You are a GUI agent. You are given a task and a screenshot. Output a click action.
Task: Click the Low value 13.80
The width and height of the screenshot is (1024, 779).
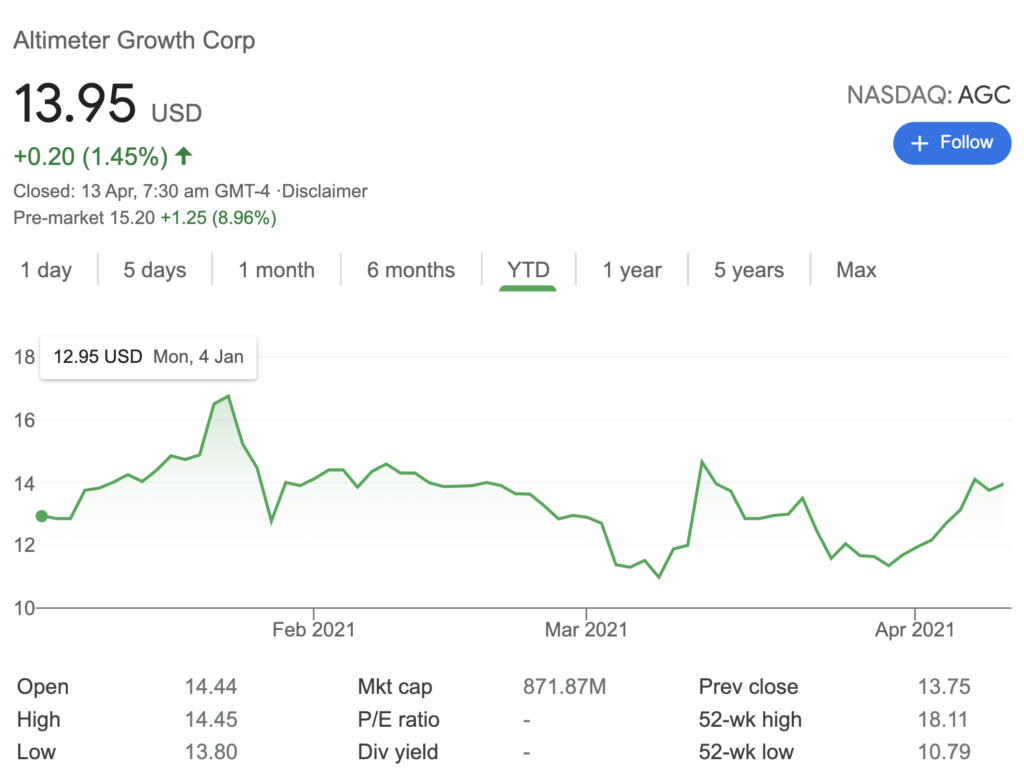click(x=211, y=752)
